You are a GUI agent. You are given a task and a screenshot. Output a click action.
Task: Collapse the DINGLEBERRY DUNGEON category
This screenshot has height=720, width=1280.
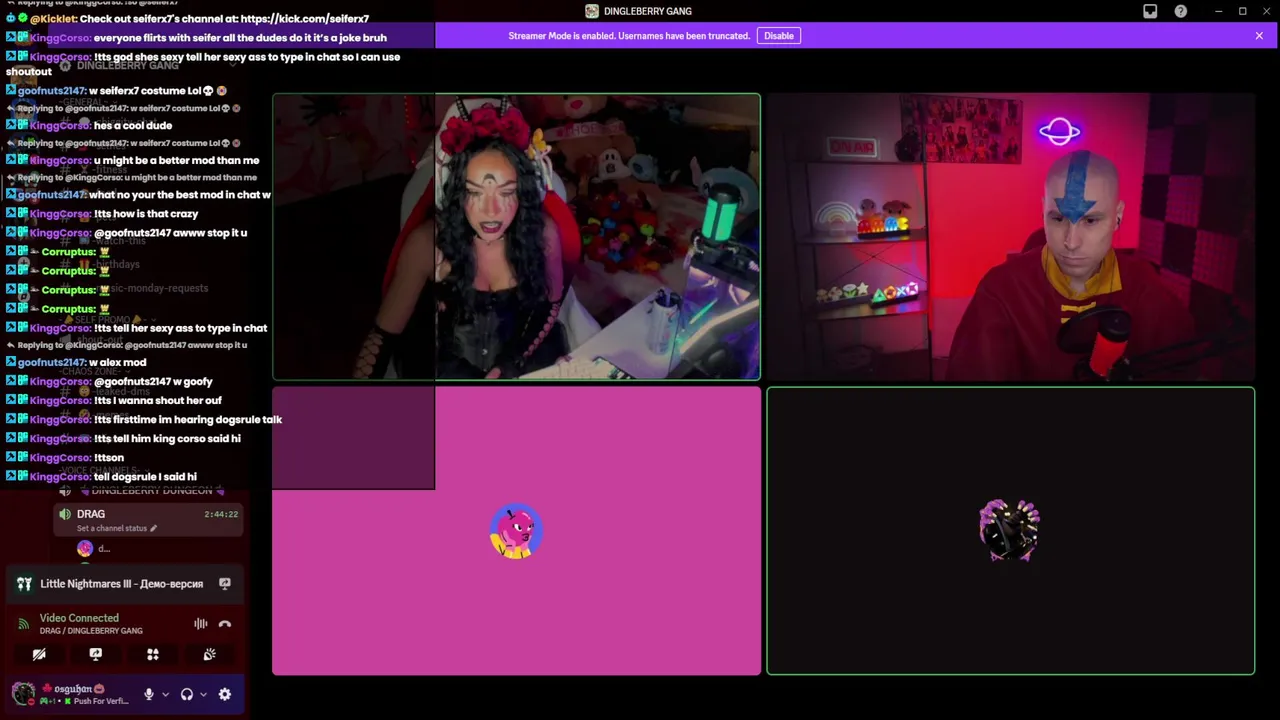(x=150, y=491)
